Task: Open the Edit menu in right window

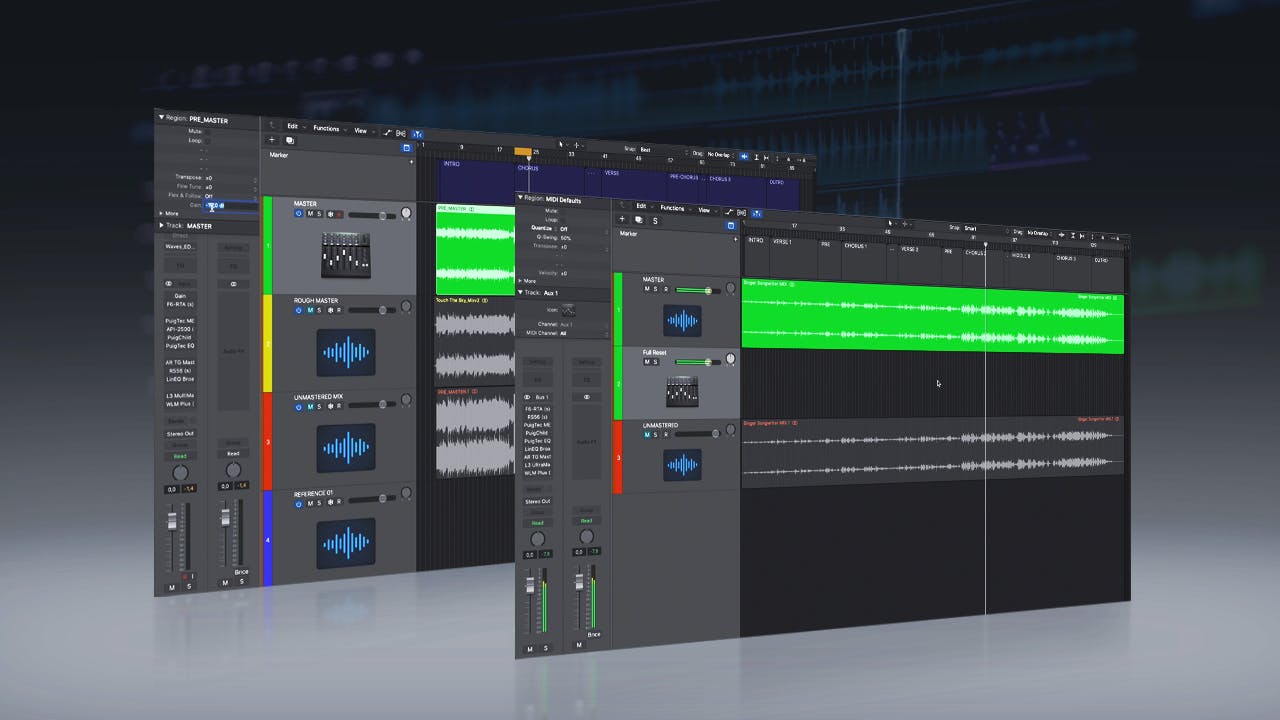Action: pos(641,207)
